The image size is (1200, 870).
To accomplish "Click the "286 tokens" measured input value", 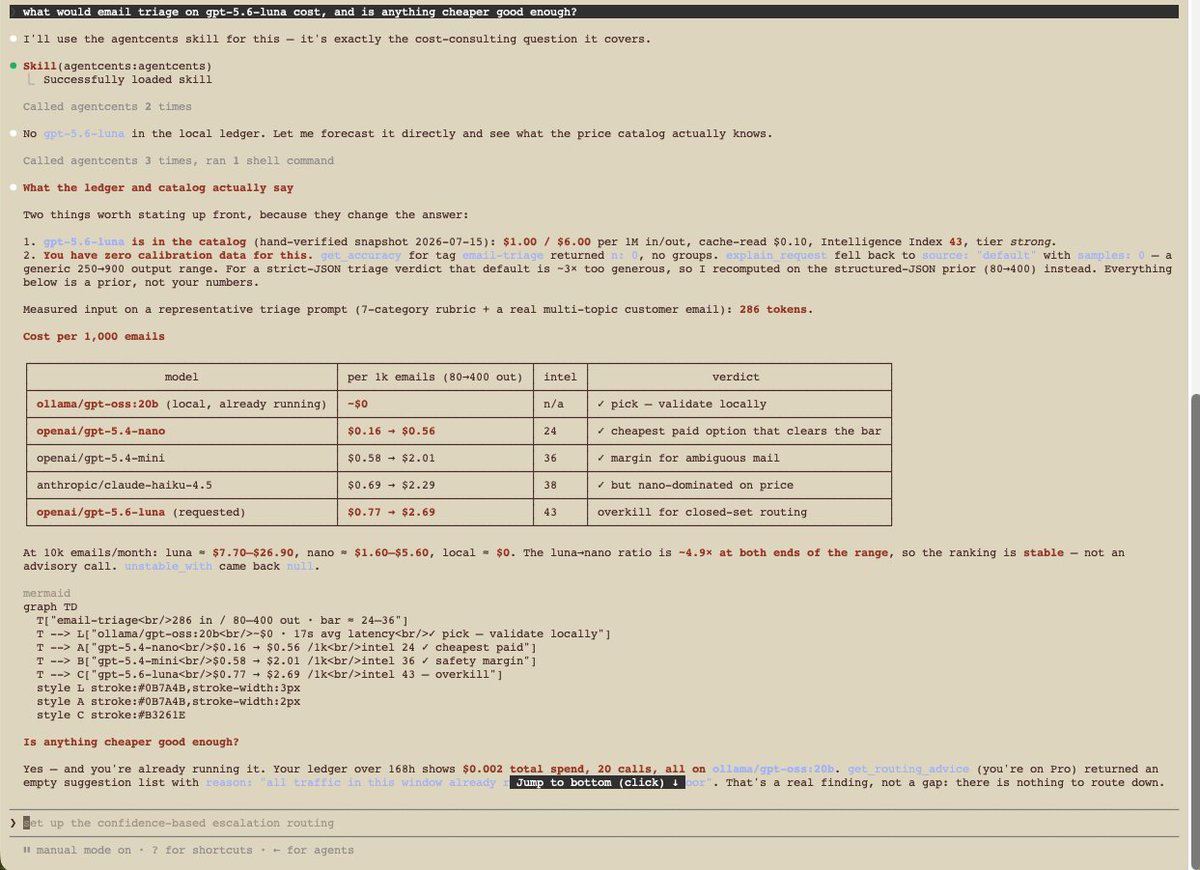I will (x=775, y=309).
